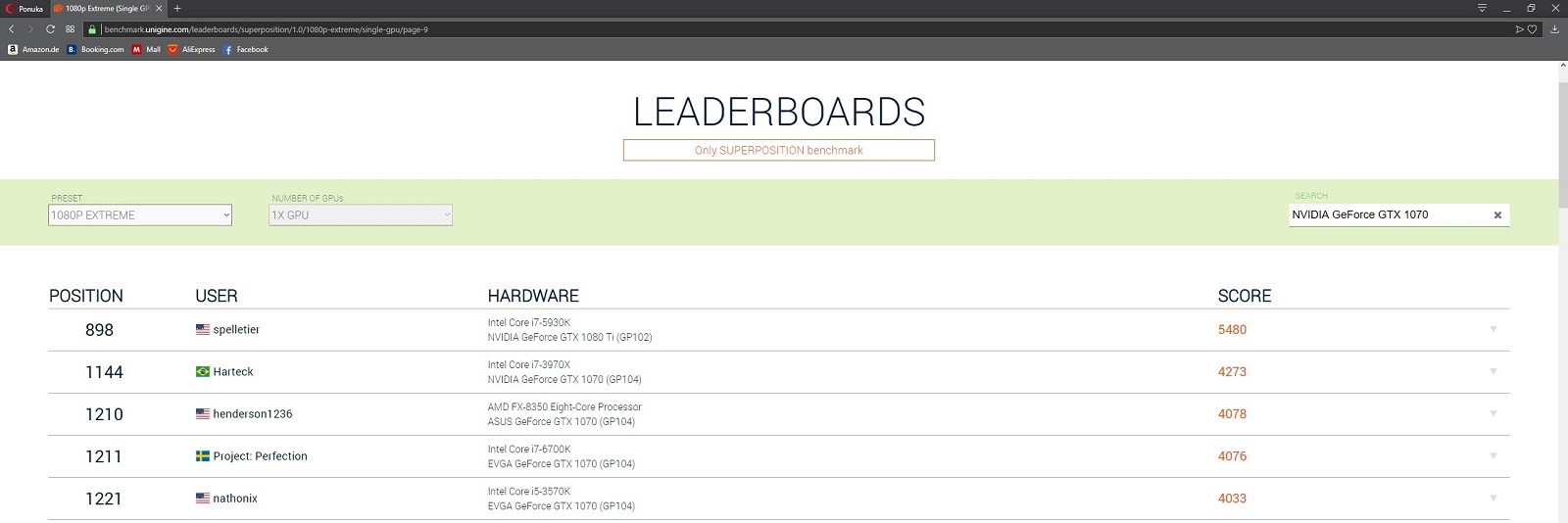Expand details for nathonix row
Viewport: 1568px width, 523px height.
pos(1494,498)
